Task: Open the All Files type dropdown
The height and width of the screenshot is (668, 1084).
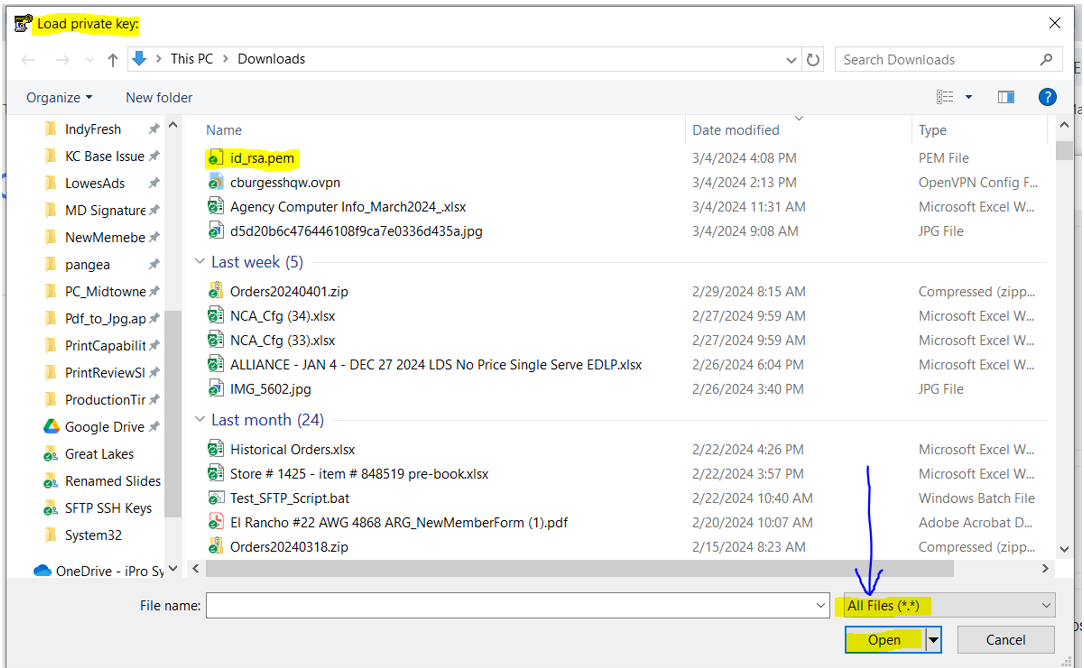Action: (x=949, y=605)
